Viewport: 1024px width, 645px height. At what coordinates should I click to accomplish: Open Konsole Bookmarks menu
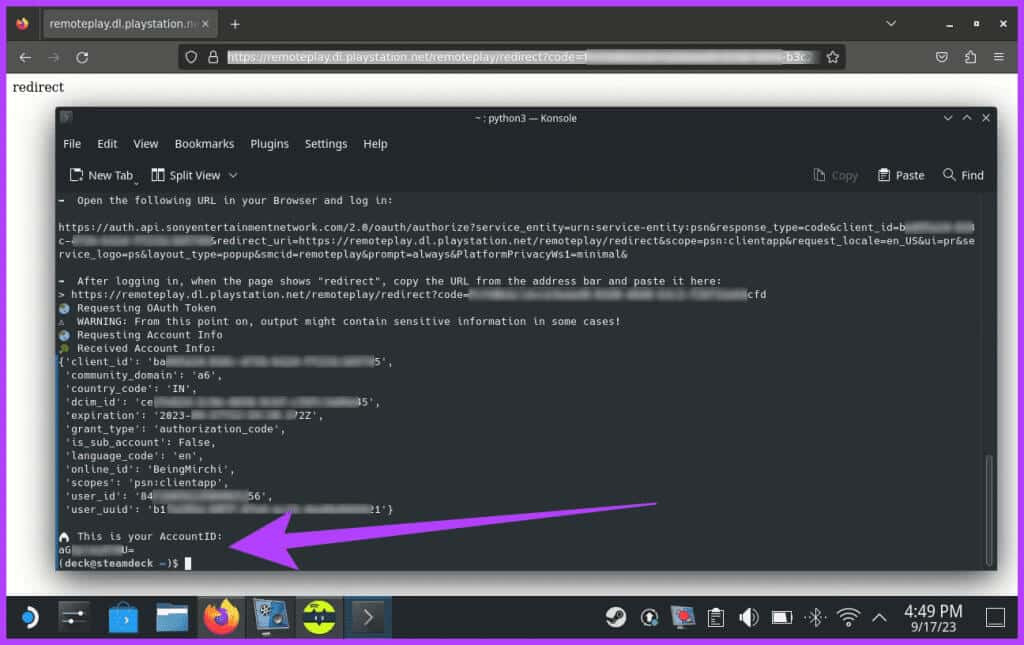(x=204, y=144)
